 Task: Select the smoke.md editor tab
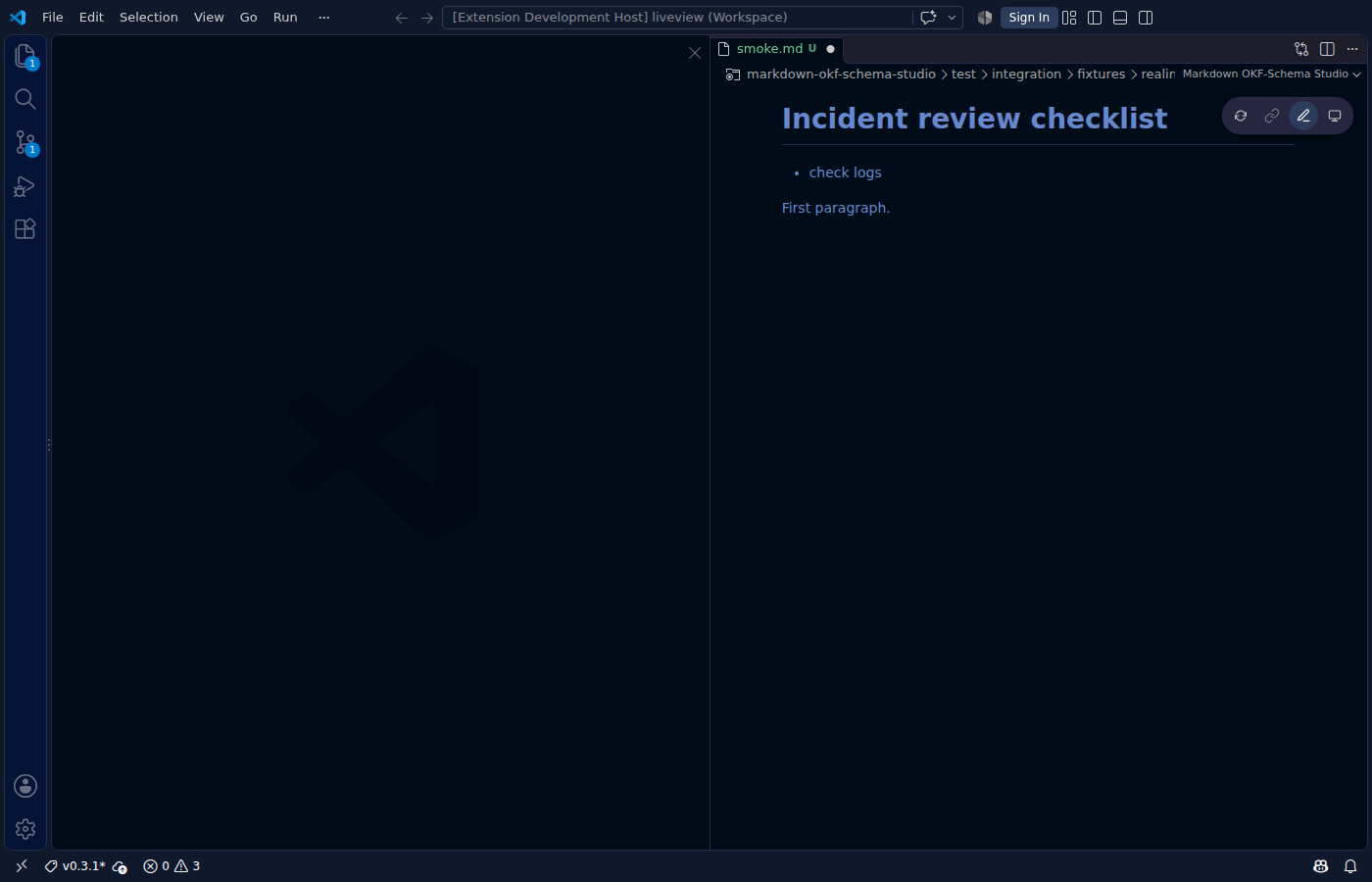click(776, 48)
